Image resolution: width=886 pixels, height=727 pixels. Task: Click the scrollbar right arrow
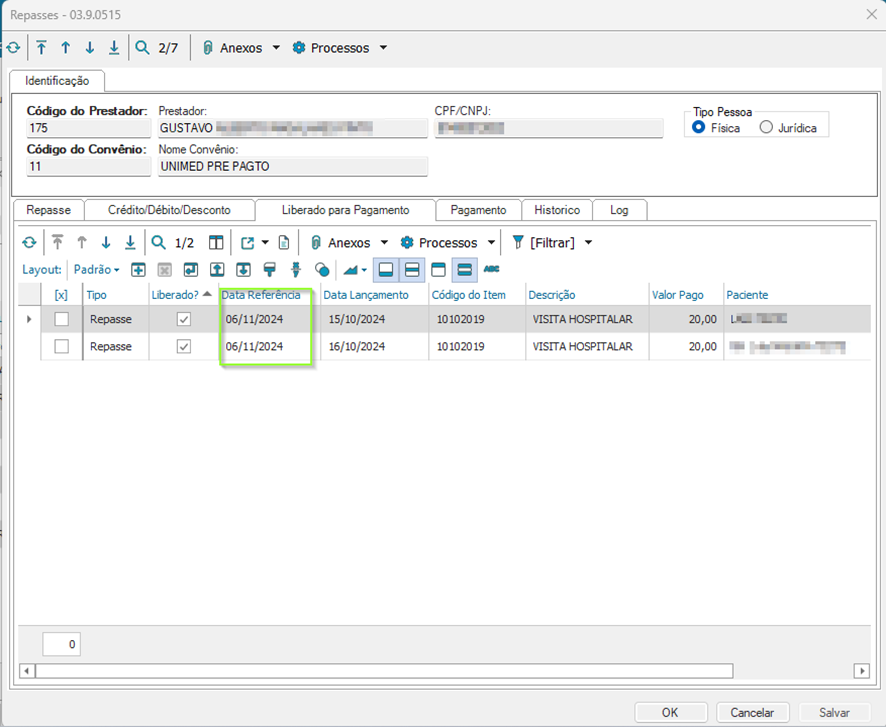(862, 671)
